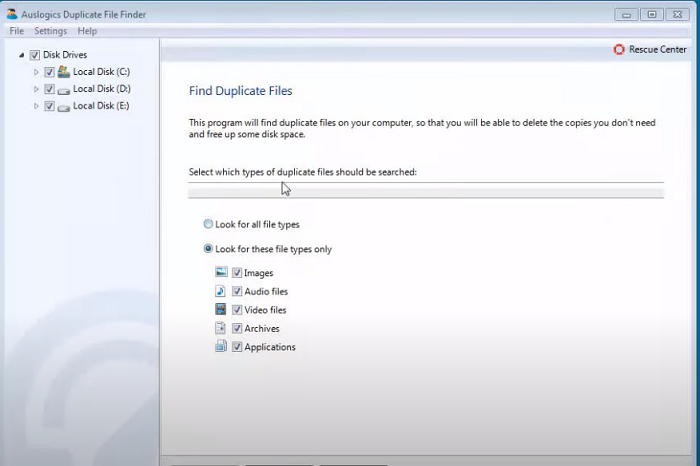The image size is (700, 466).
Task: Click the Archives file icon
Action: coord(221,328)
